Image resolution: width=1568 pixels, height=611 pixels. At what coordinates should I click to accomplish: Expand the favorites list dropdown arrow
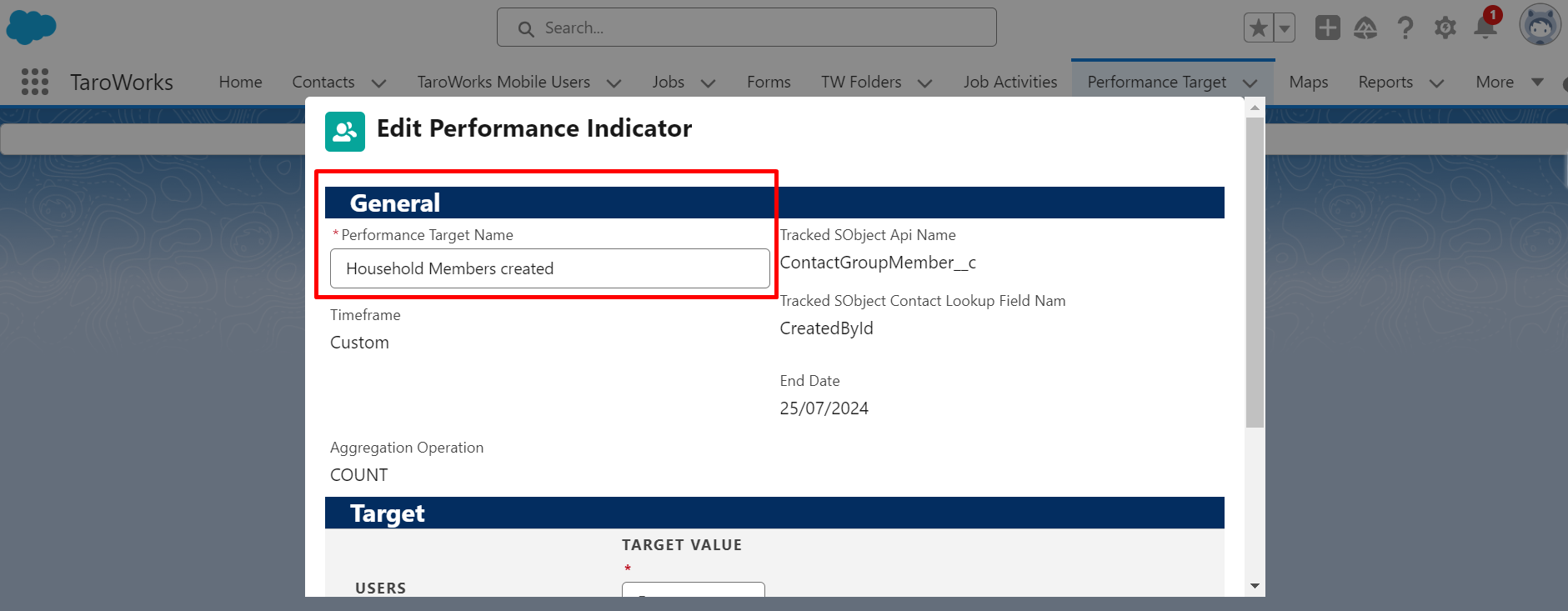(x=1285, y=28)
